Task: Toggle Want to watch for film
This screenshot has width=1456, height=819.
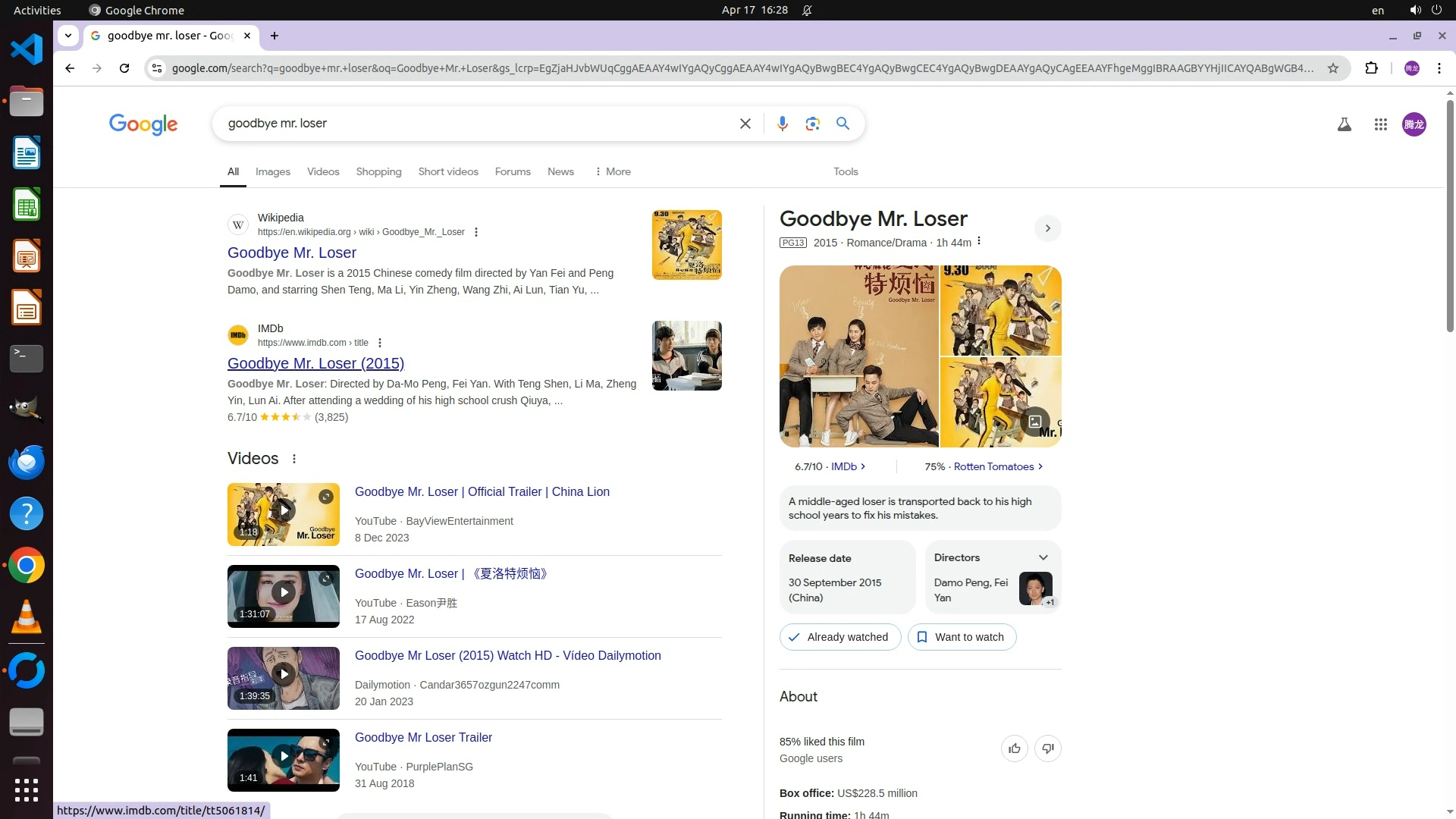Action: click(962, 637)
